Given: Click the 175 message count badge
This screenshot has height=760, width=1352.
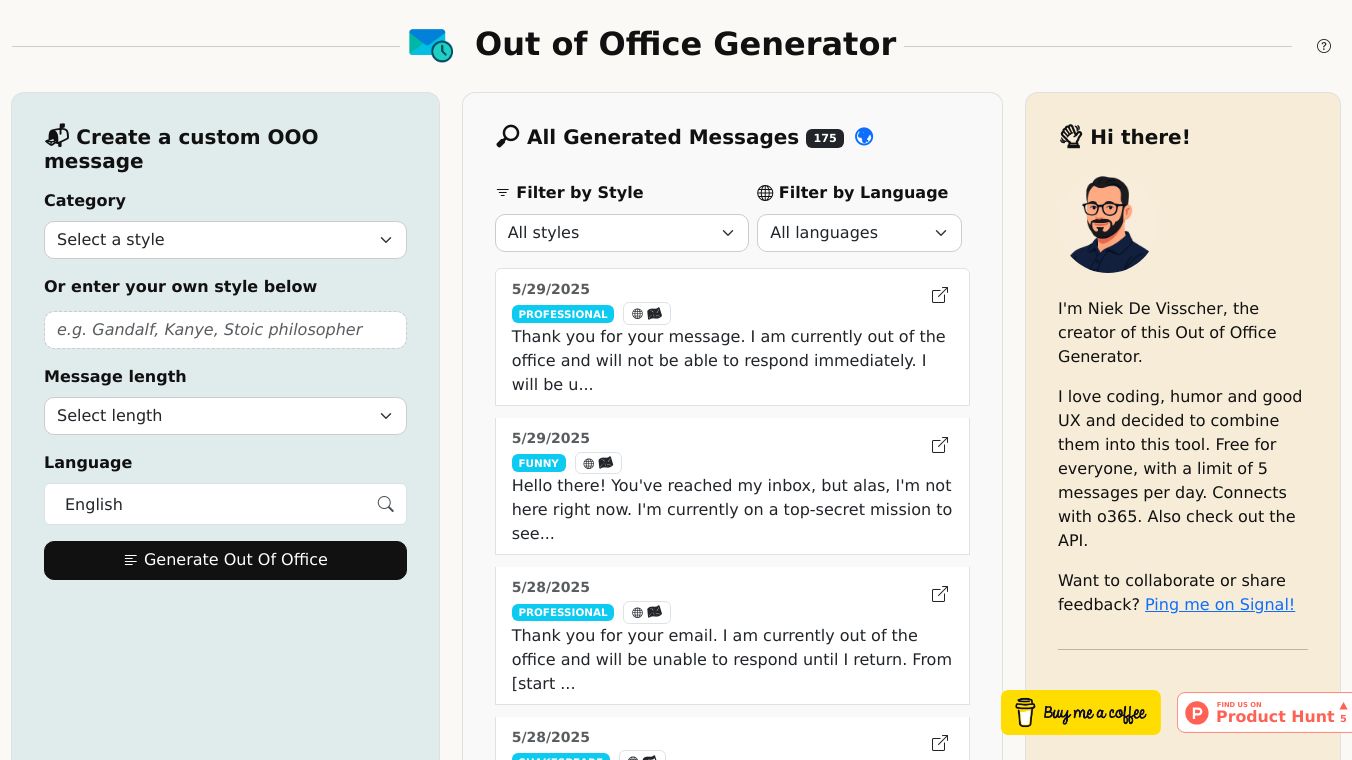Looking at the screenshot, I should (825, 138).
